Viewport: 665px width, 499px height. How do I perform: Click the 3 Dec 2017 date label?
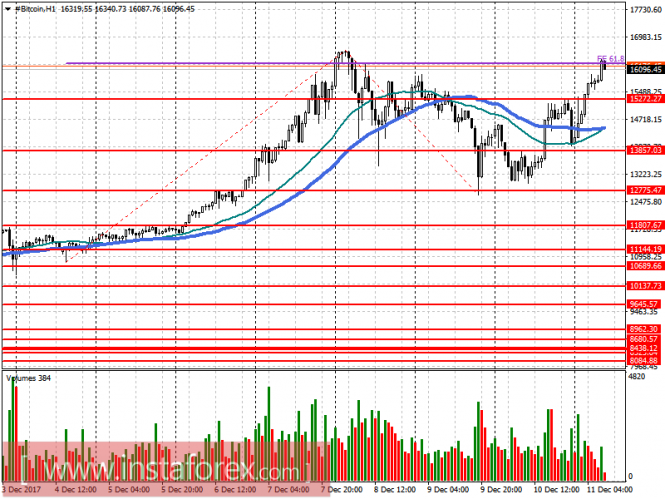(x=22, y=491)
